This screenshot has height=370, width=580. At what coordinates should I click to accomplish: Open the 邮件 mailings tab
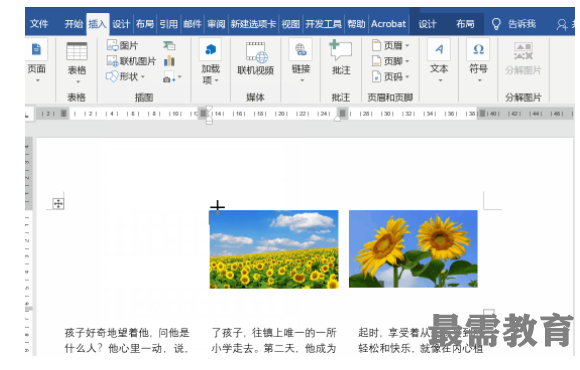pyautogui.click(x=192, y=24)
